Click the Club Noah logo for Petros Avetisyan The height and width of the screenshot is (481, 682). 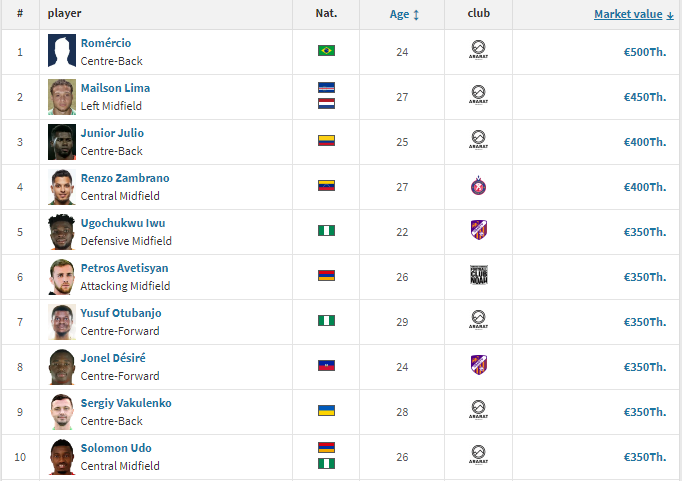point(478,275)
